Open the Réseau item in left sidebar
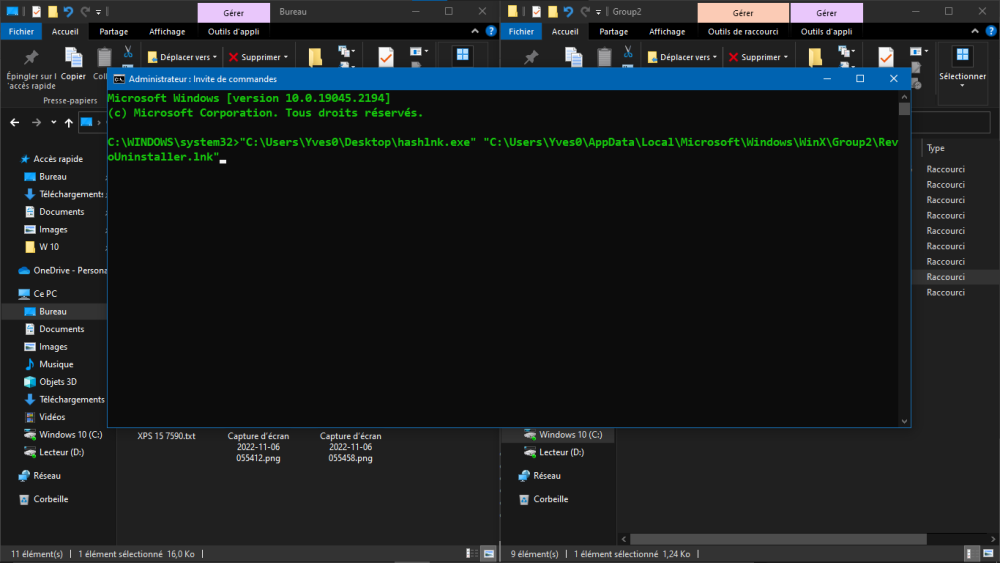The image size is (1000, 563). point(47,476)
